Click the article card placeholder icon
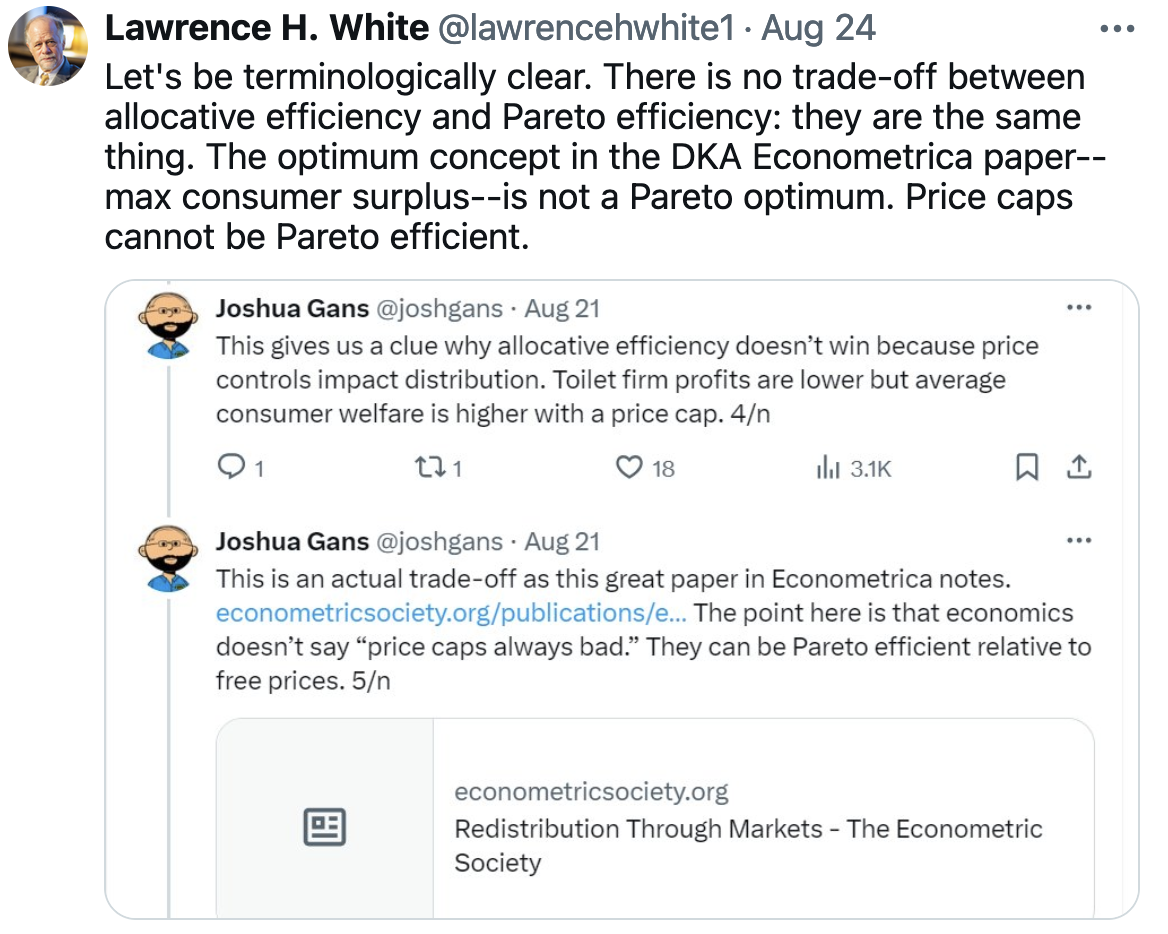This screenshot has width=1168, height=934. click(x=325, y=827)
